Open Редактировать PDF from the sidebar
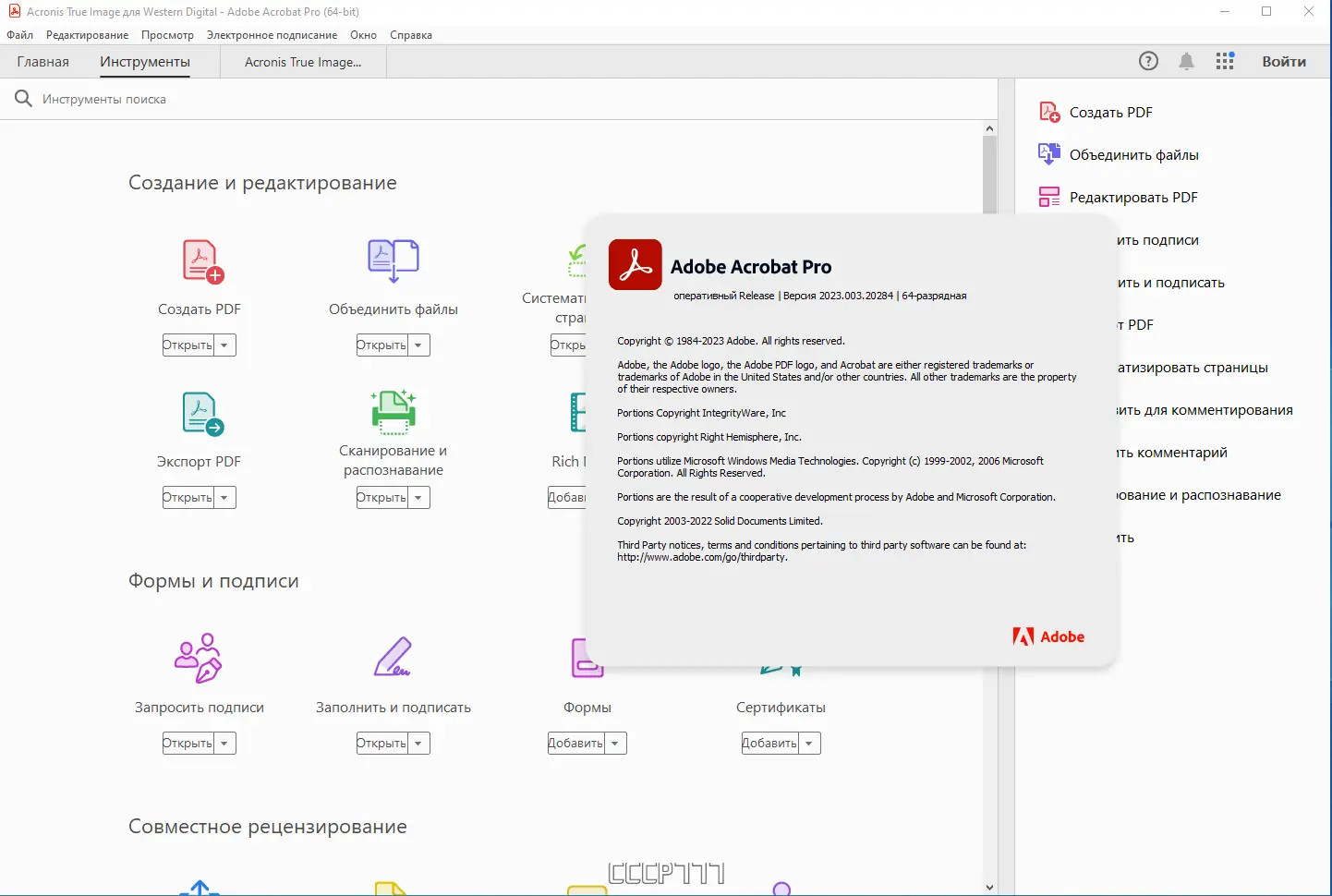The height and width of the screenshot is (896, 1332). tap(1132, 197)
